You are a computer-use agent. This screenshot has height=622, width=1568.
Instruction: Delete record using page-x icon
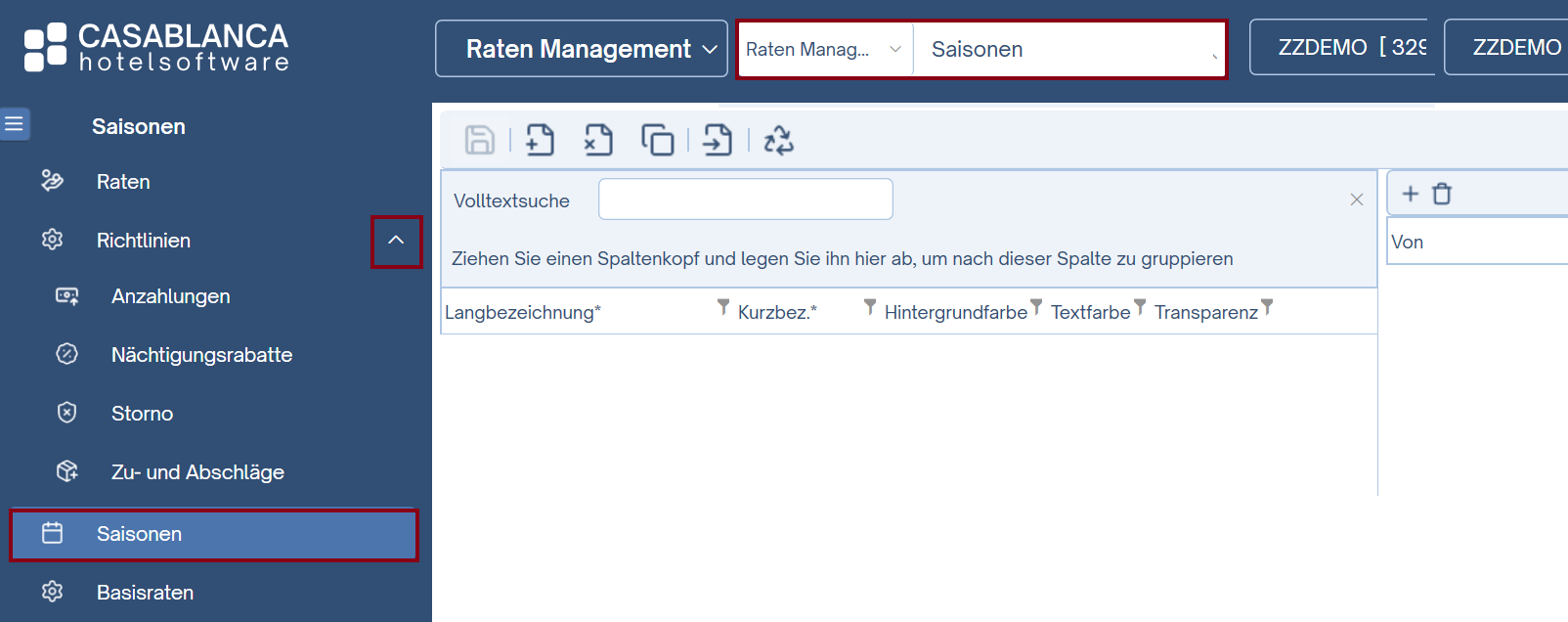point(598,141)
